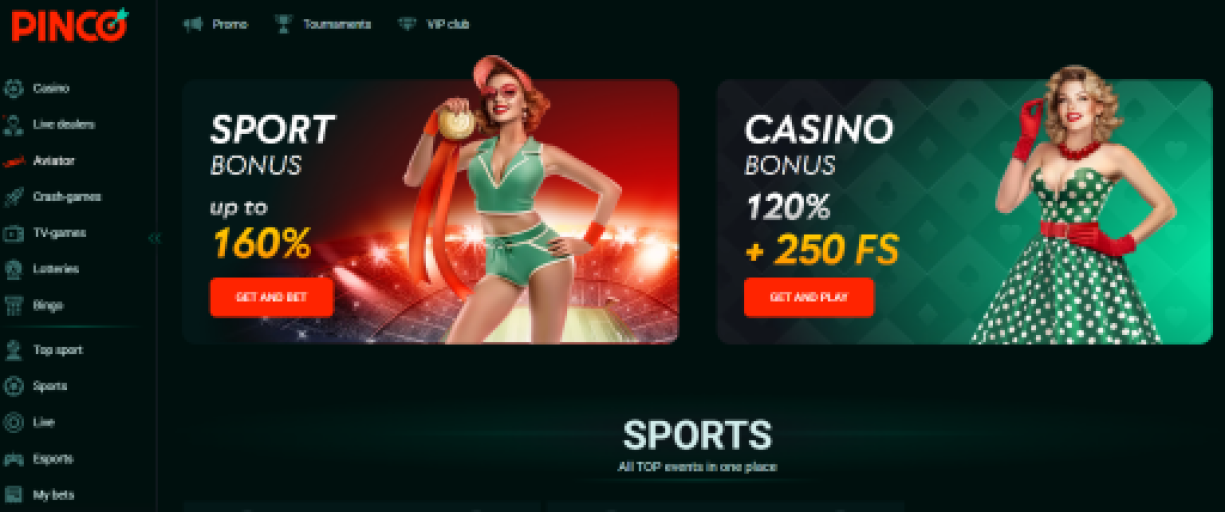1225x512 pixels.
Task: Click the Casino Bonus banner image
Action: coord(964,211)
